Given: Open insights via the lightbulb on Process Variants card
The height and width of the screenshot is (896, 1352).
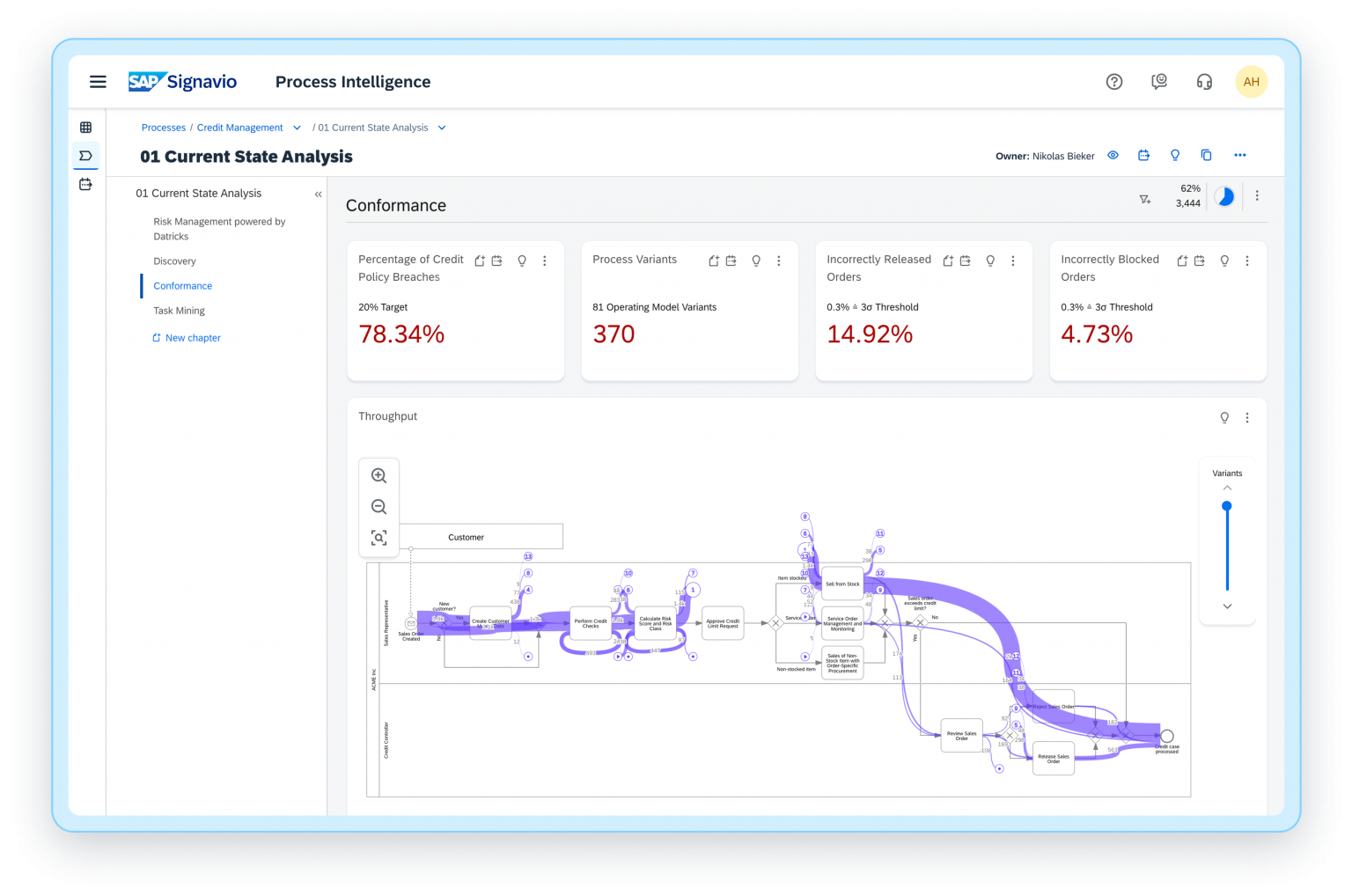Looking at the screenshot, I should pyautogui.click(x=755, y=261).
